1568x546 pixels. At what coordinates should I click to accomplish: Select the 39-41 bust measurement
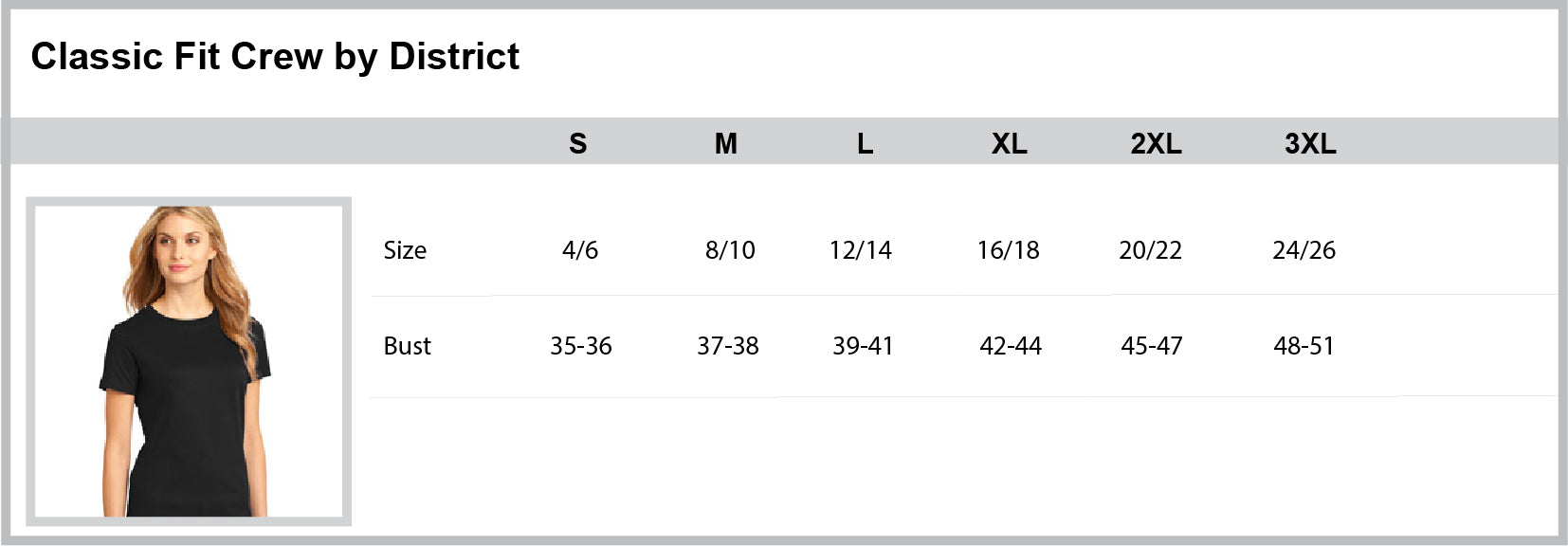pos(863,346)
